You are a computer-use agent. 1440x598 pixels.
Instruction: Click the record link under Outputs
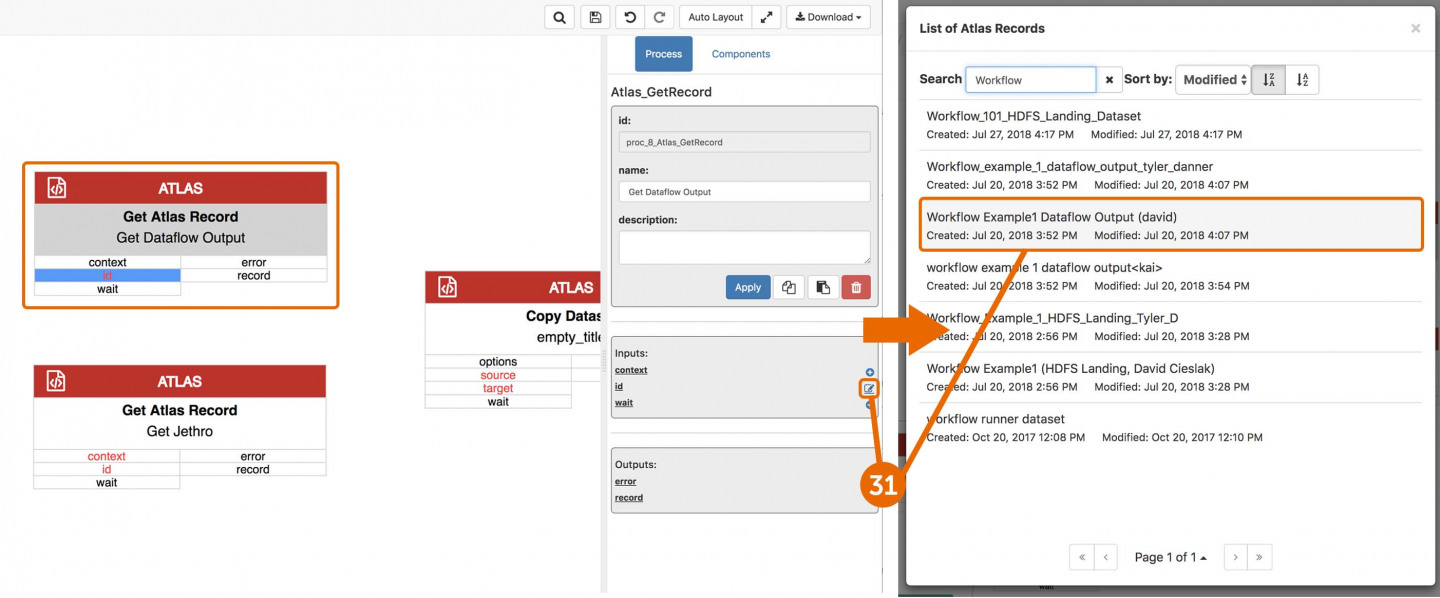pyautogui.click(x=629, y=498)
